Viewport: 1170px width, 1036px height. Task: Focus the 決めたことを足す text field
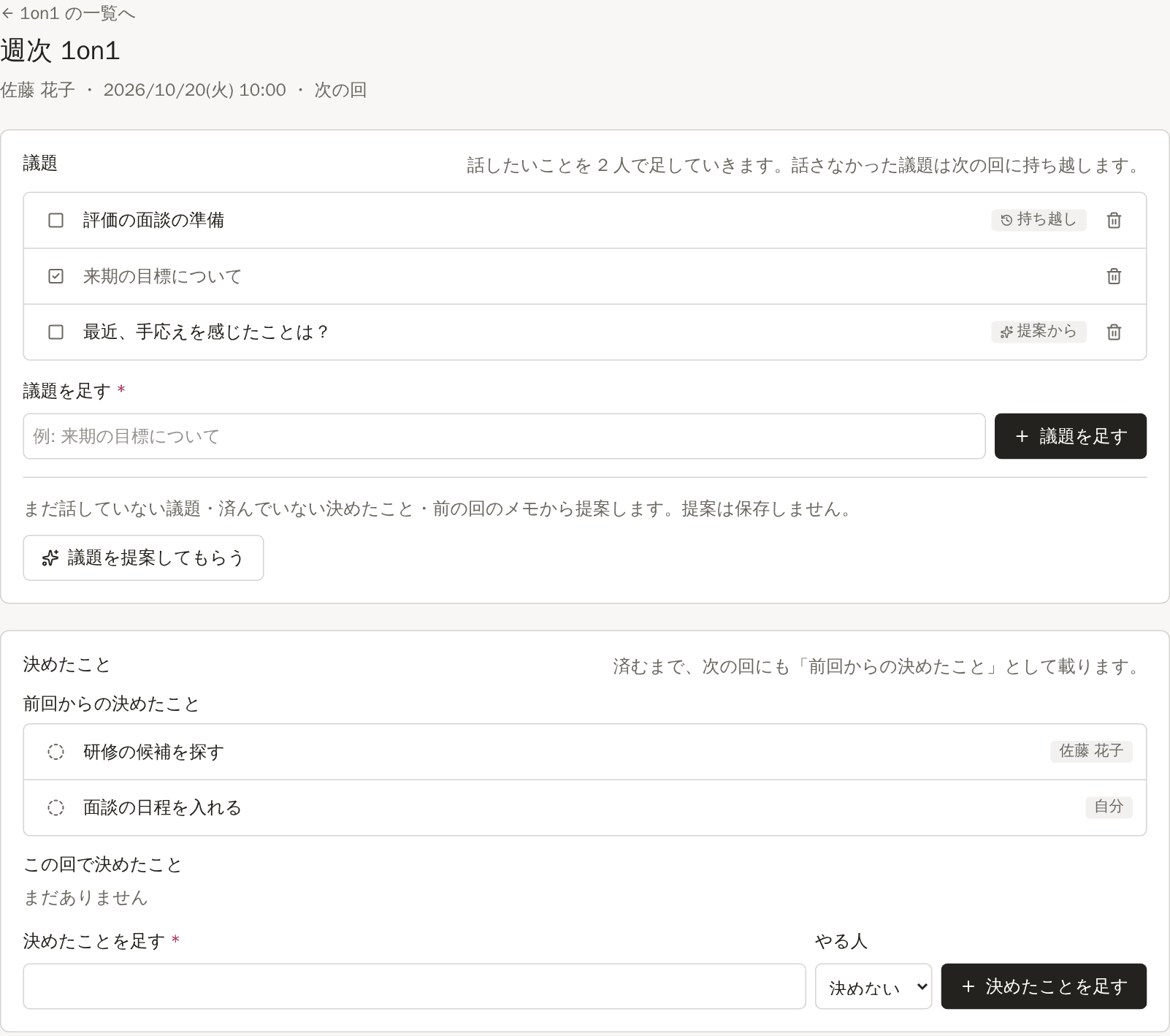click(414, 986)
